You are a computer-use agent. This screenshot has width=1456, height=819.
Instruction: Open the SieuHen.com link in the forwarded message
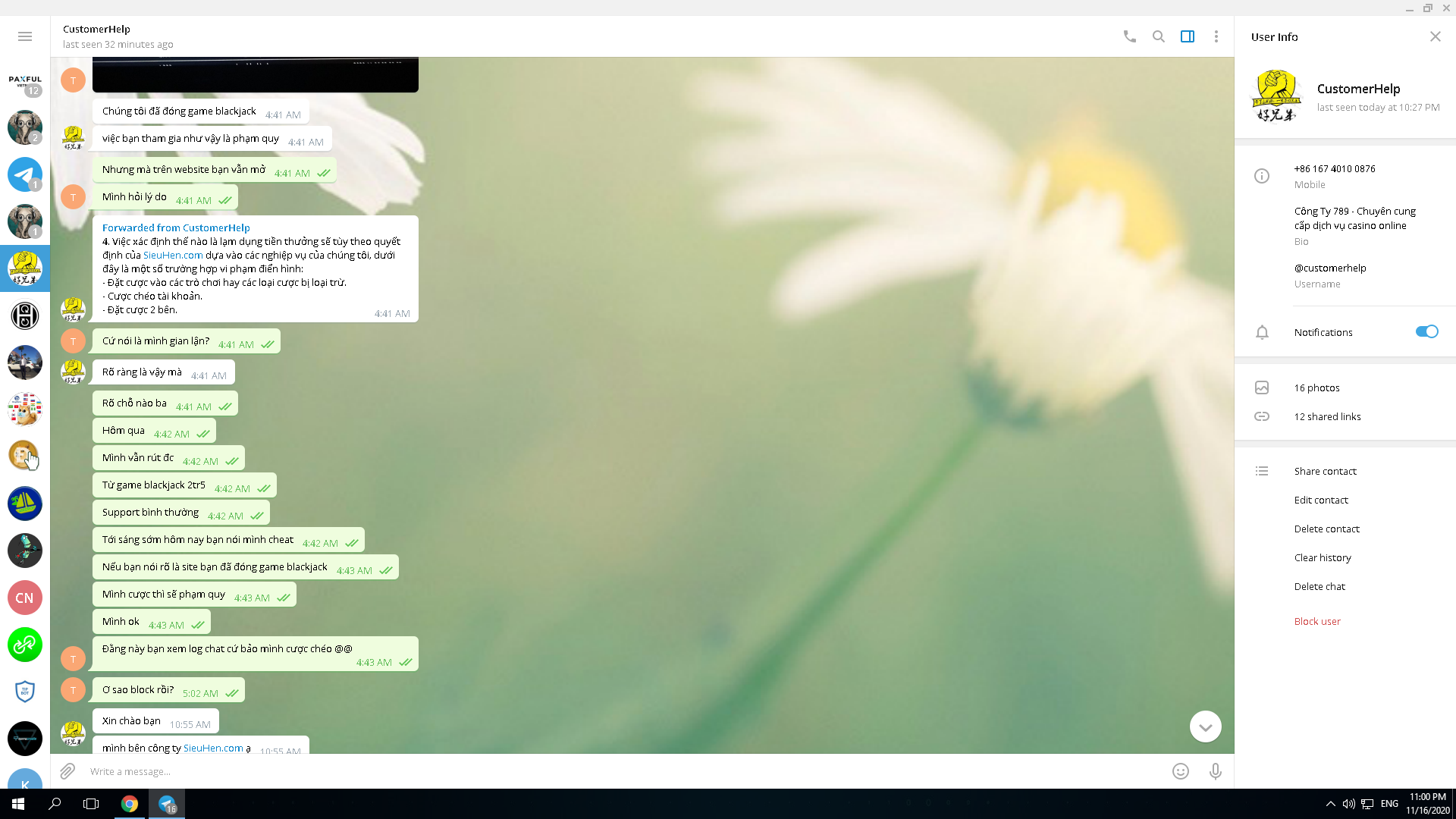173,256
